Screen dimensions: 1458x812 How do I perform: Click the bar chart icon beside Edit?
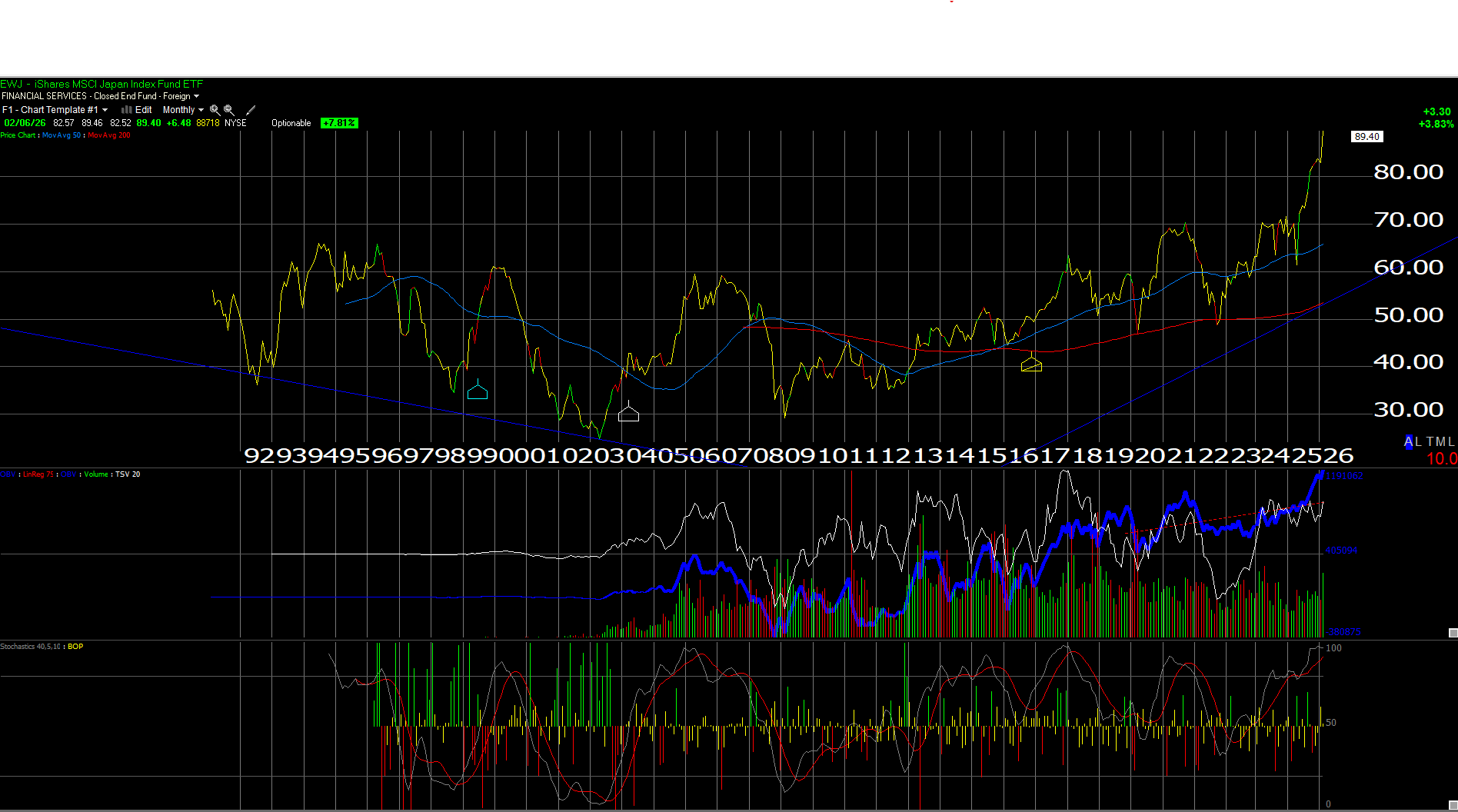(x=126, y=110)
